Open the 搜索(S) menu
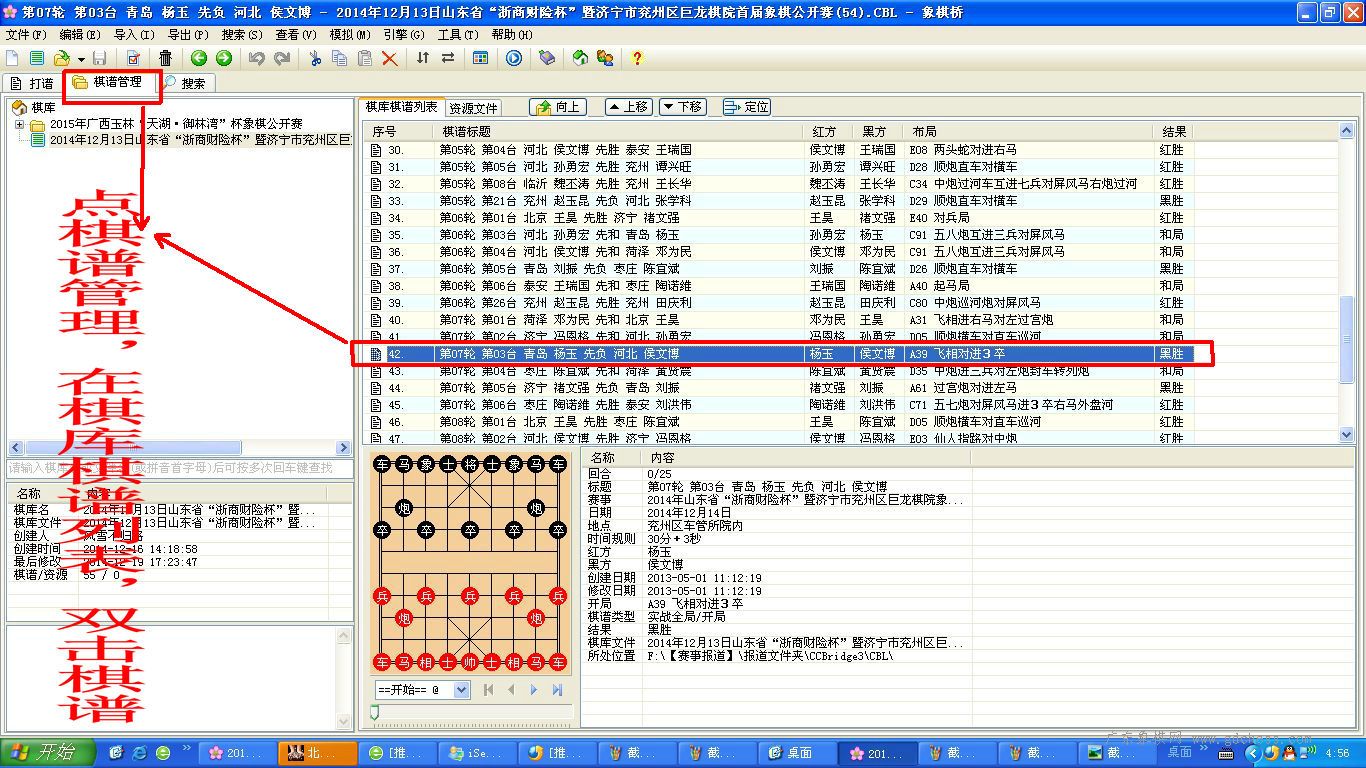Screen dimensions: 1366x768 click(x=242, y=35)
